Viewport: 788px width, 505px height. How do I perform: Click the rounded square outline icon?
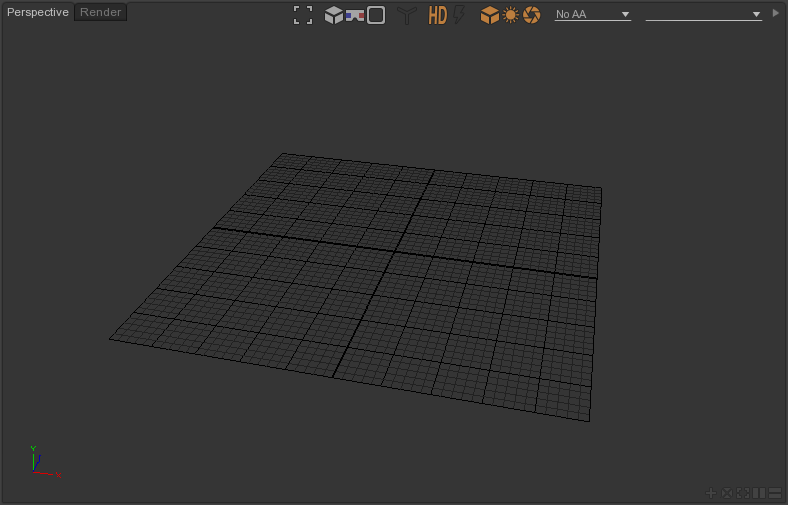point(376,15)
